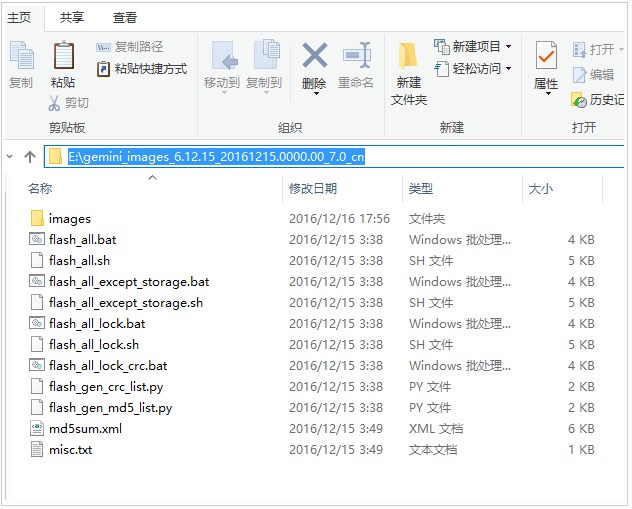Screen dimensions: 632x509
Task: Click the Up directory arrow button
Action: coord(30,156)
